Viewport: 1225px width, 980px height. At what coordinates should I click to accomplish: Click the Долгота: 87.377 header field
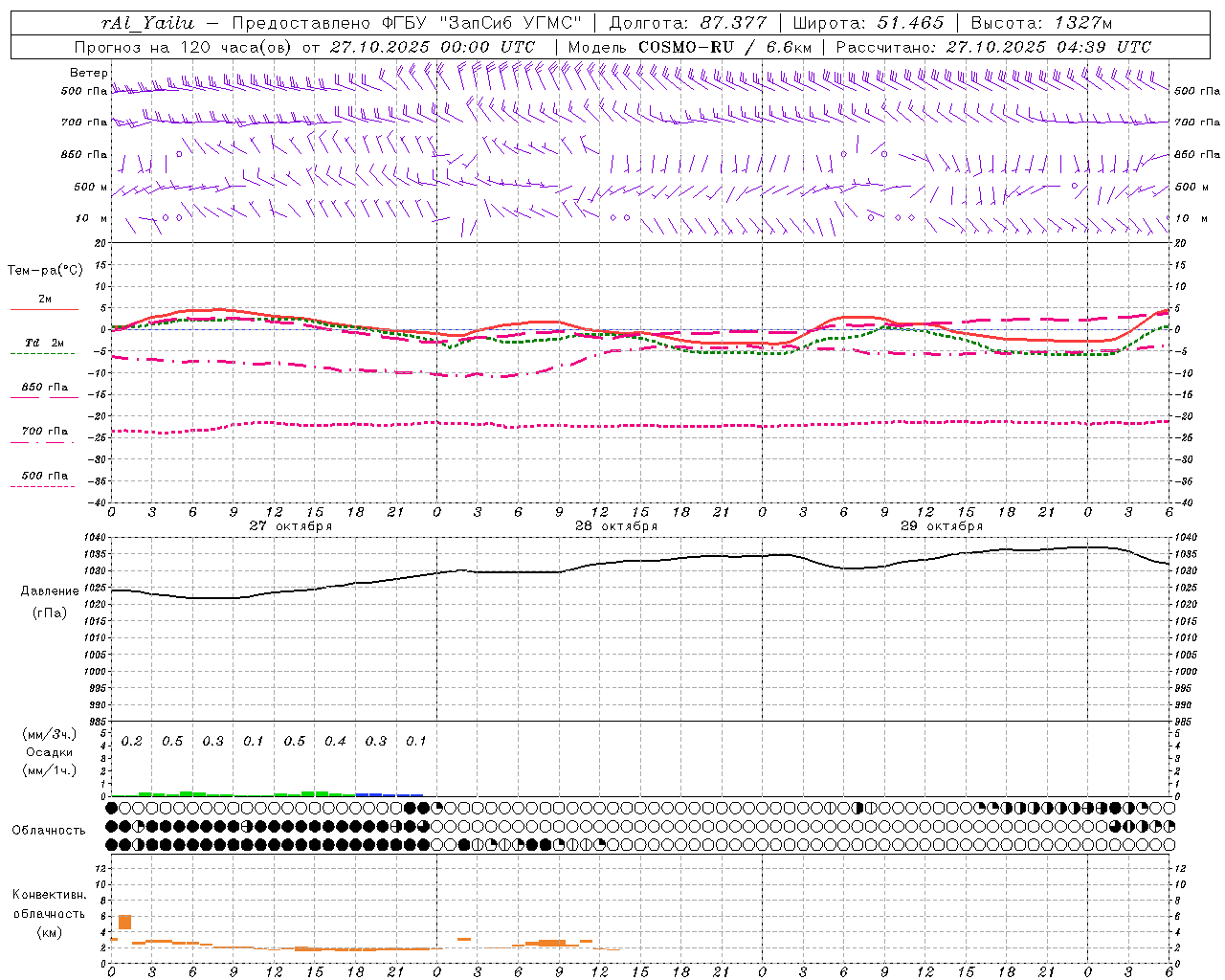[687, 23]
